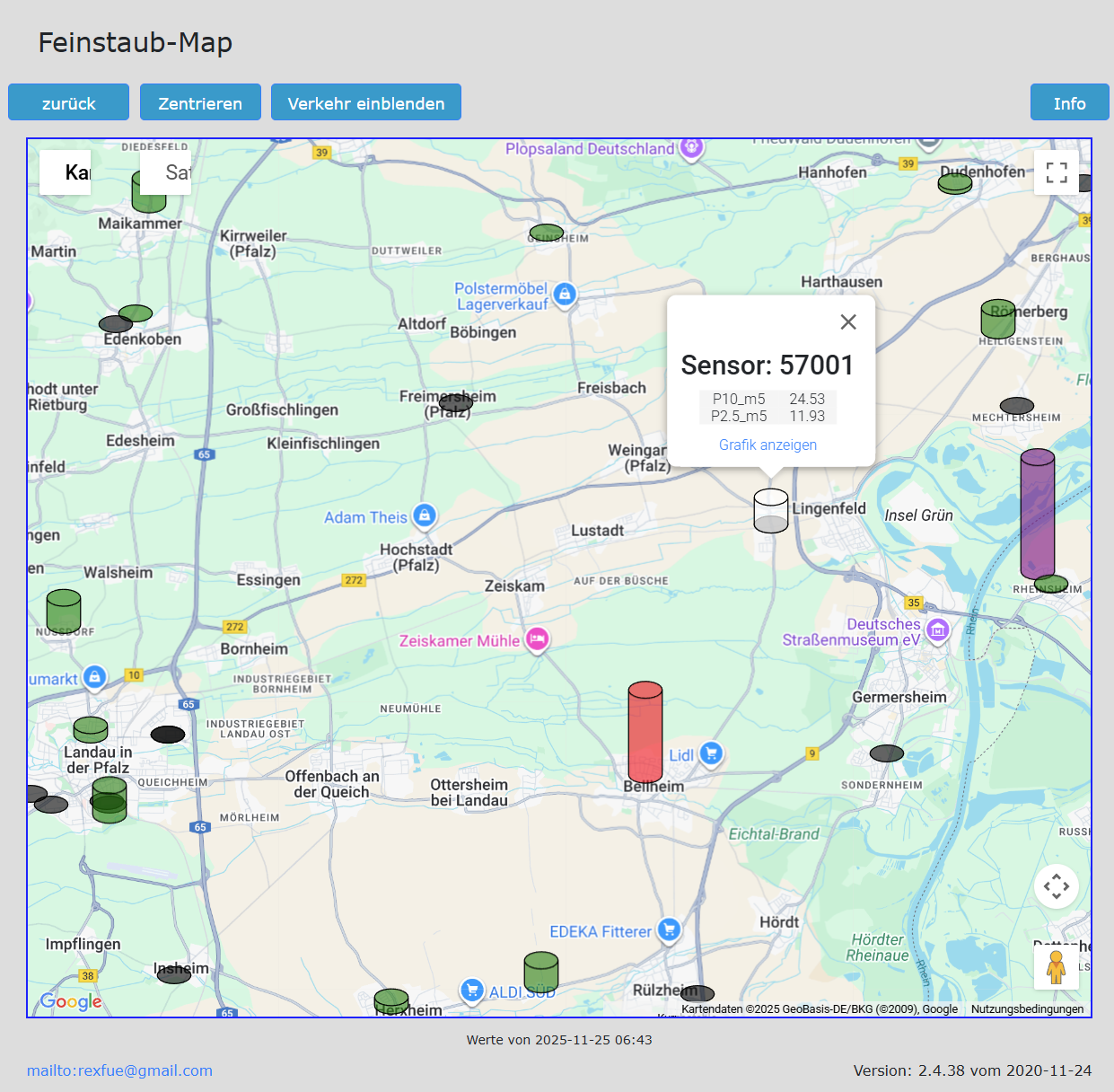Close the Sensor 57001 popup
This screenshot has height=1092, width=1114.
pos(847,322)
